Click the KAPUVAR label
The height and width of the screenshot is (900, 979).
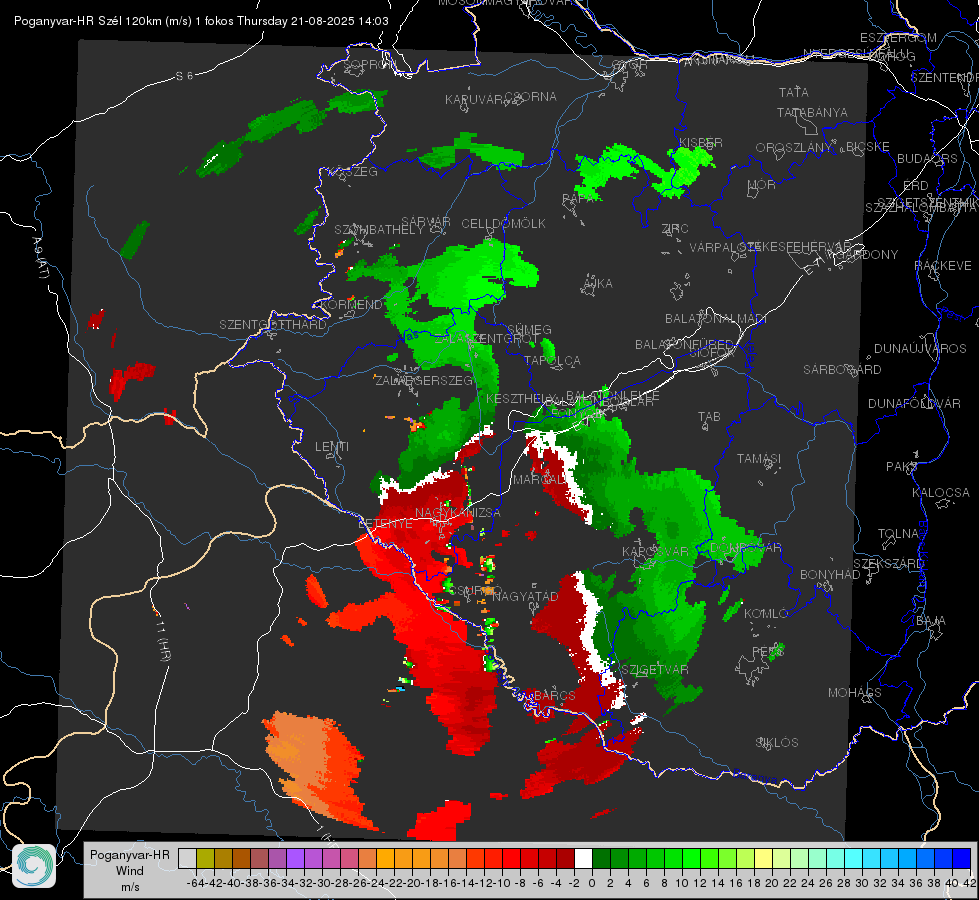[x=475, y=100]
